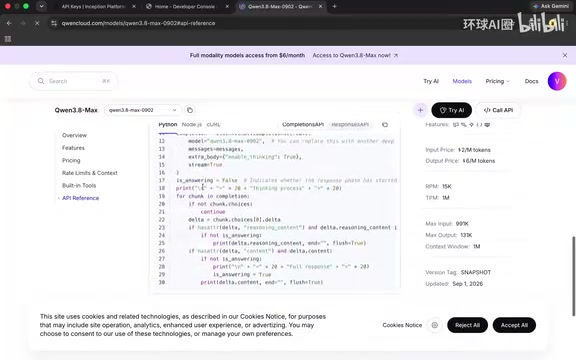Screen dimensions: 576x360
Task: Open Docs in top navigation
Action: [531, 81]
